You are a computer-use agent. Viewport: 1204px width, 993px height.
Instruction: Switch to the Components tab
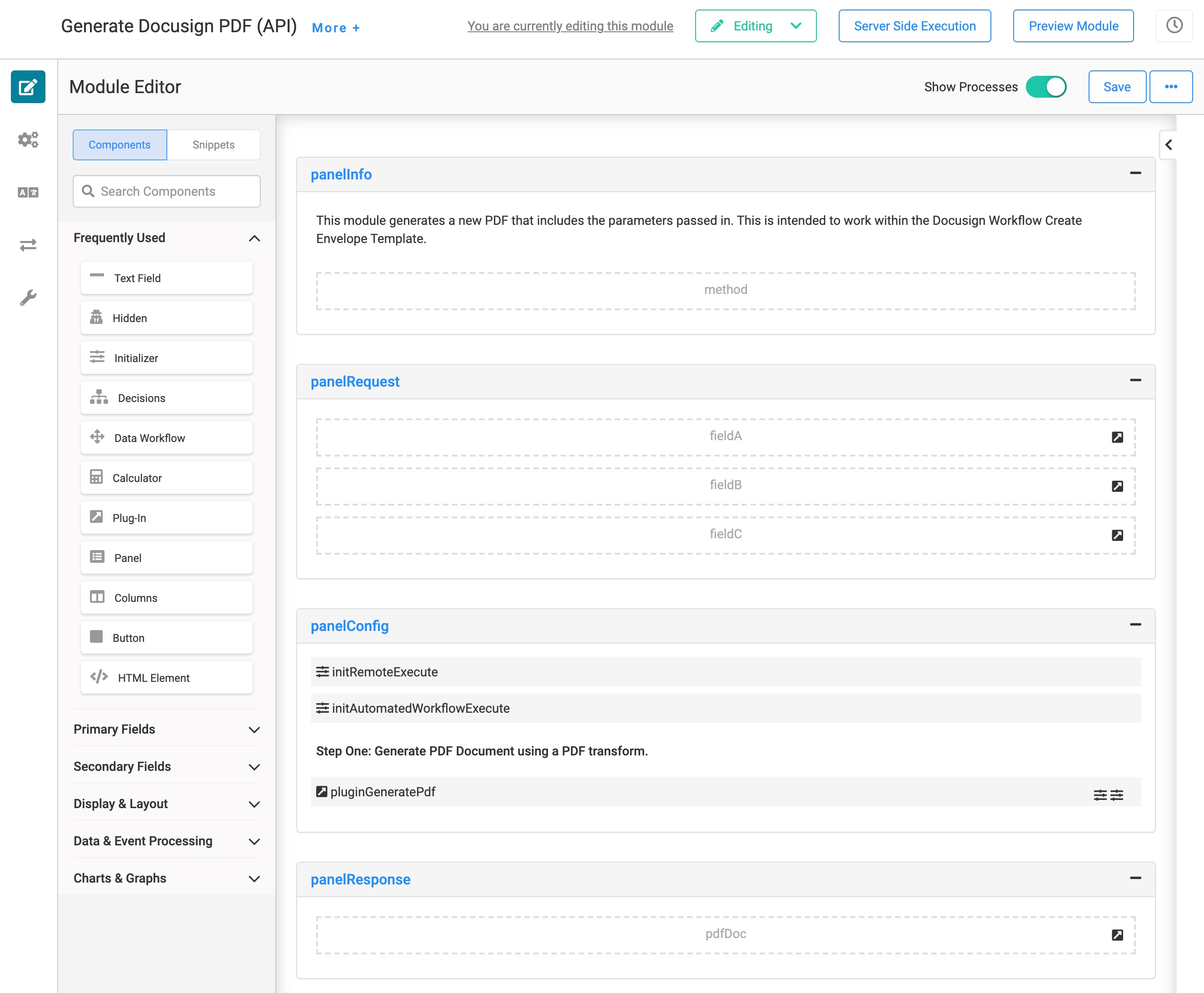(119, 145)
